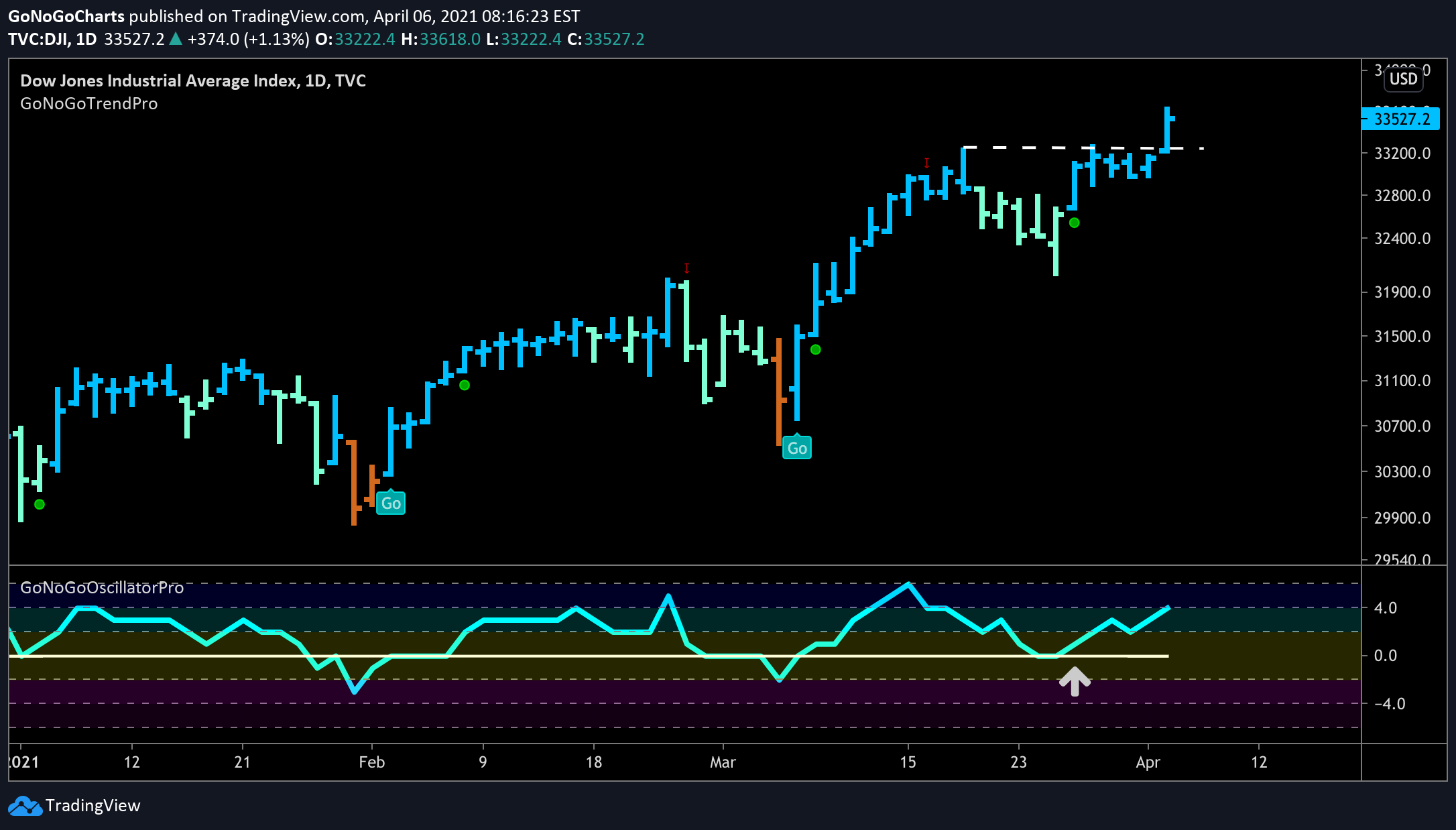This screenshot has width=1456, height=830.
Task: Click the 9 date label on time axis
Action: pyautogui.click(x=483, y=762)
